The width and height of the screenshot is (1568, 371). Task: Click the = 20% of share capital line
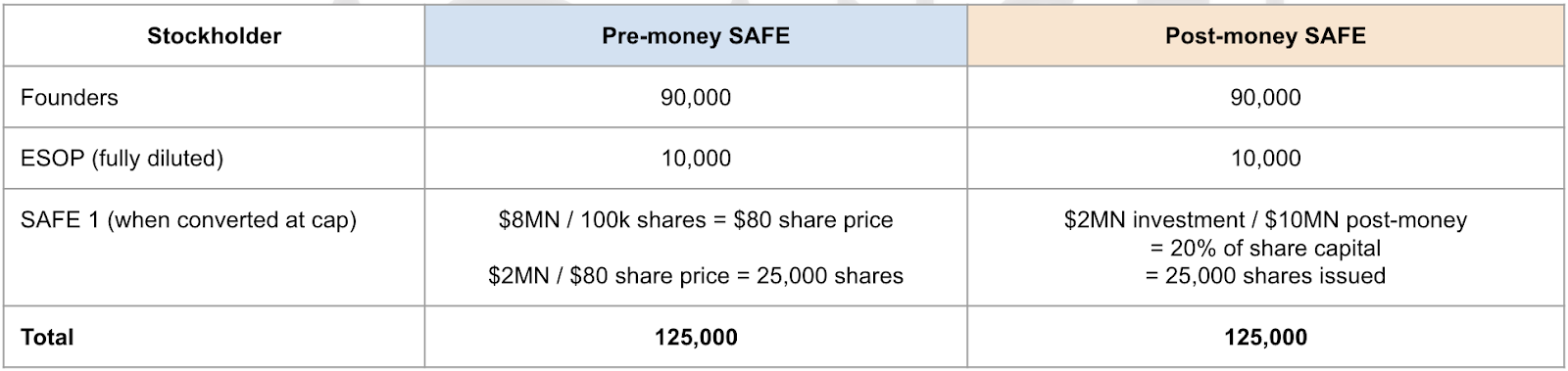point(1265,248)
